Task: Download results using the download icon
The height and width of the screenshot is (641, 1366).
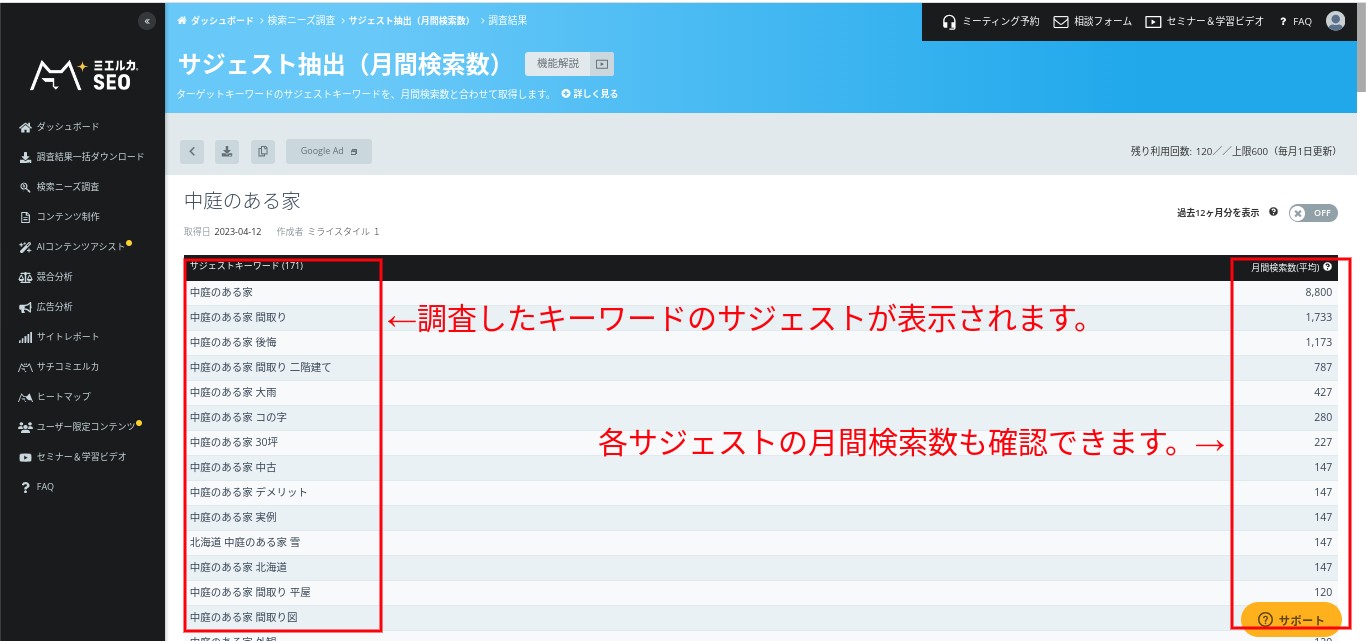Action: pyautogui.click(x=227, y=151)
